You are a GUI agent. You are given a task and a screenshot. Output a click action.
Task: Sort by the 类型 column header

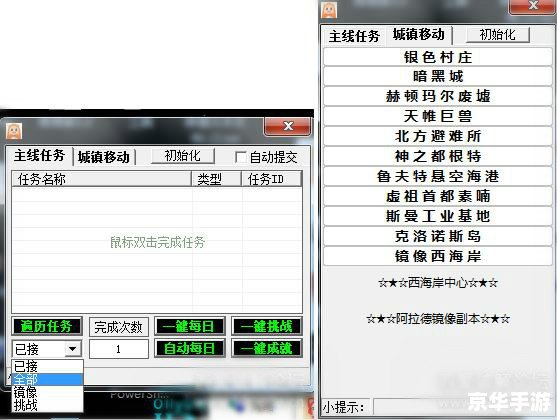pyautogui.click(x=217, y=179)
